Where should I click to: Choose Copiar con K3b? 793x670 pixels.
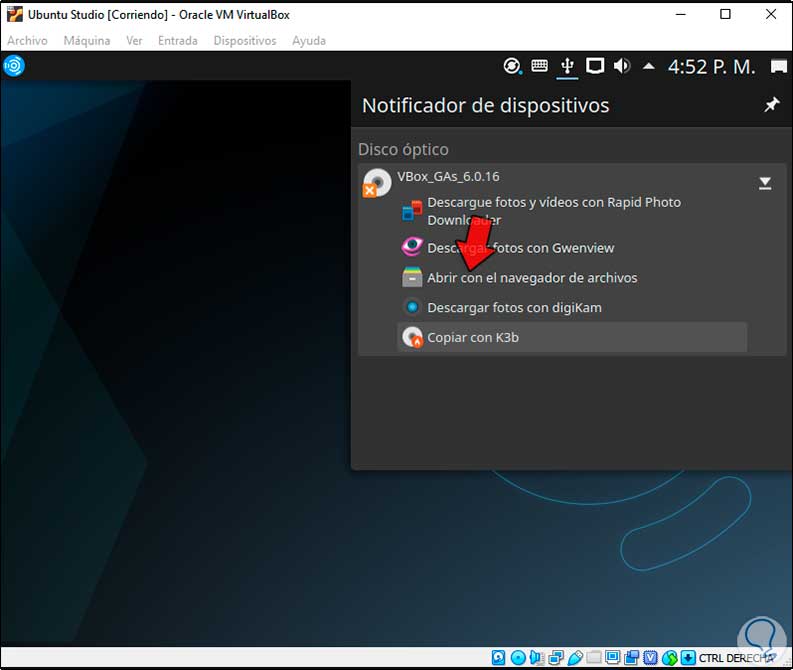click(x=572, y=337)
